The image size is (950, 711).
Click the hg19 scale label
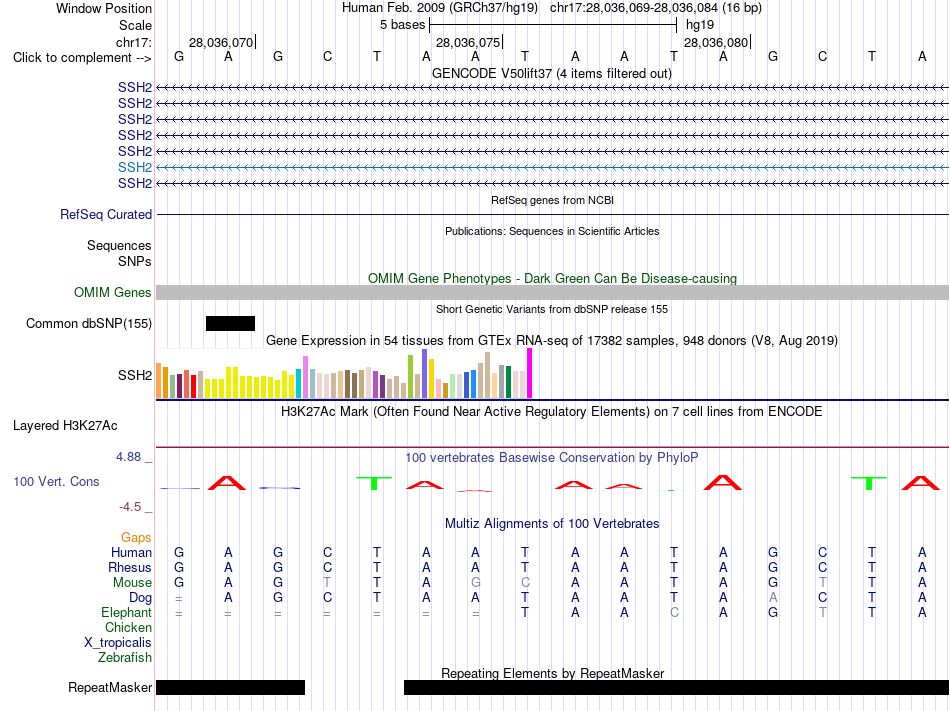(x=700, y=25)
